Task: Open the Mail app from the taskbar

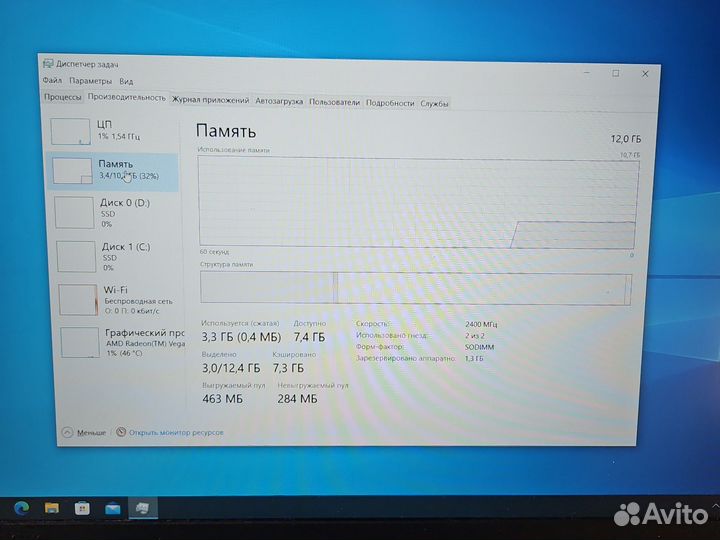Action: (x=112, y=509)
